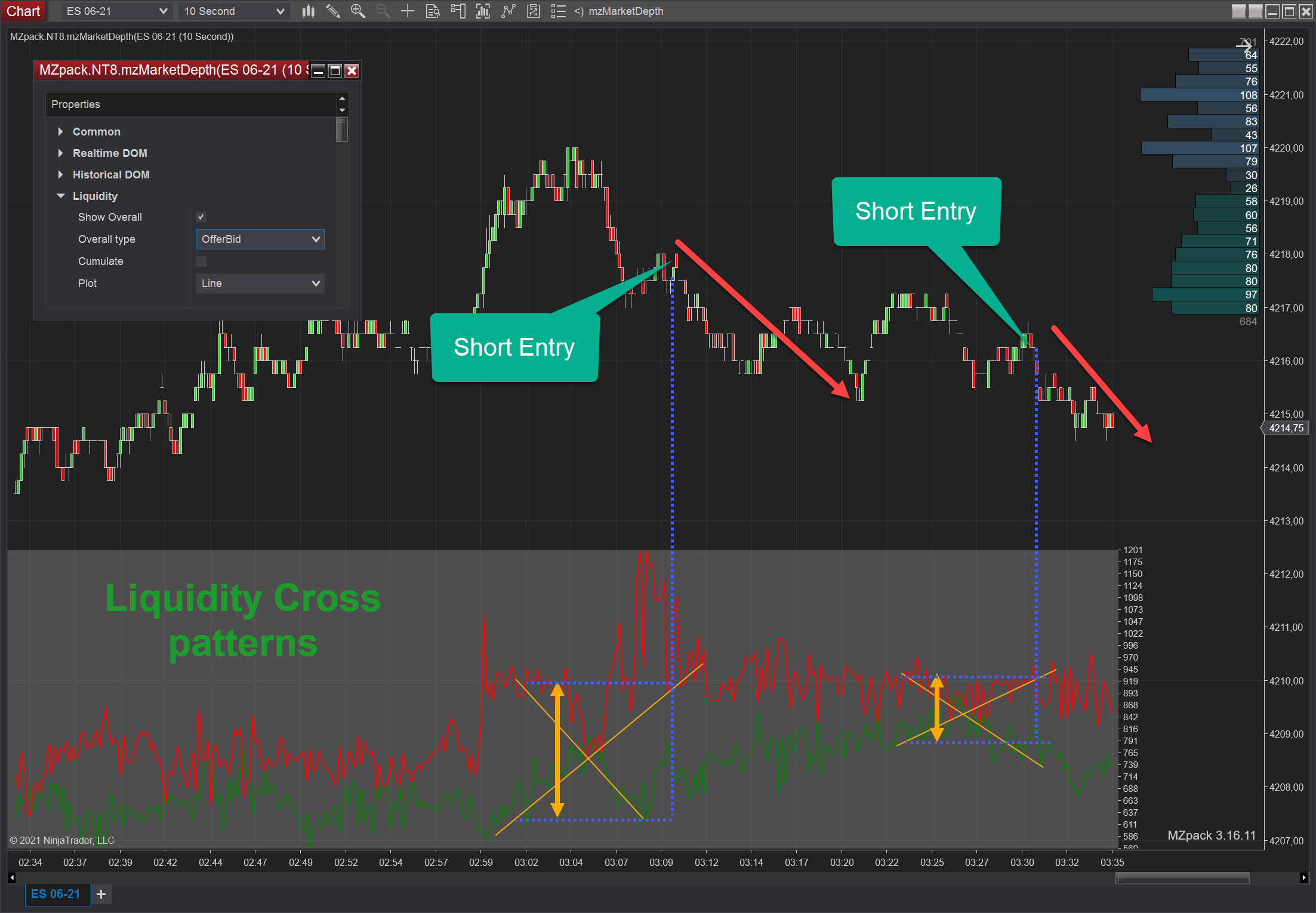This screenshot has height=913, width=1316.
Task: Click the DOM level showing 108
Action: (1200, 95)
